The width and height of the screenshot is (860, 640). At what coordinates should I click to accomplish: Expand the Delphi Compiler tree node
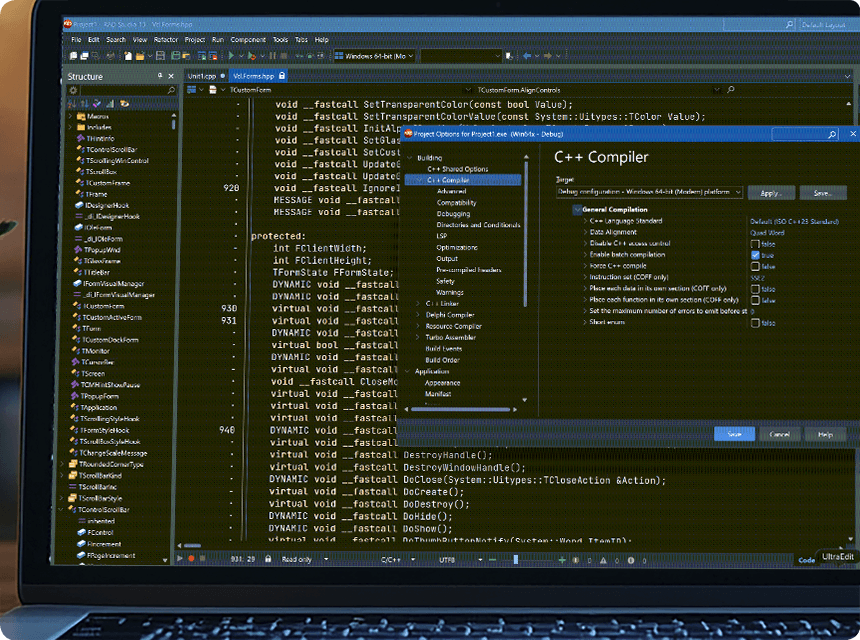[419, 314]
